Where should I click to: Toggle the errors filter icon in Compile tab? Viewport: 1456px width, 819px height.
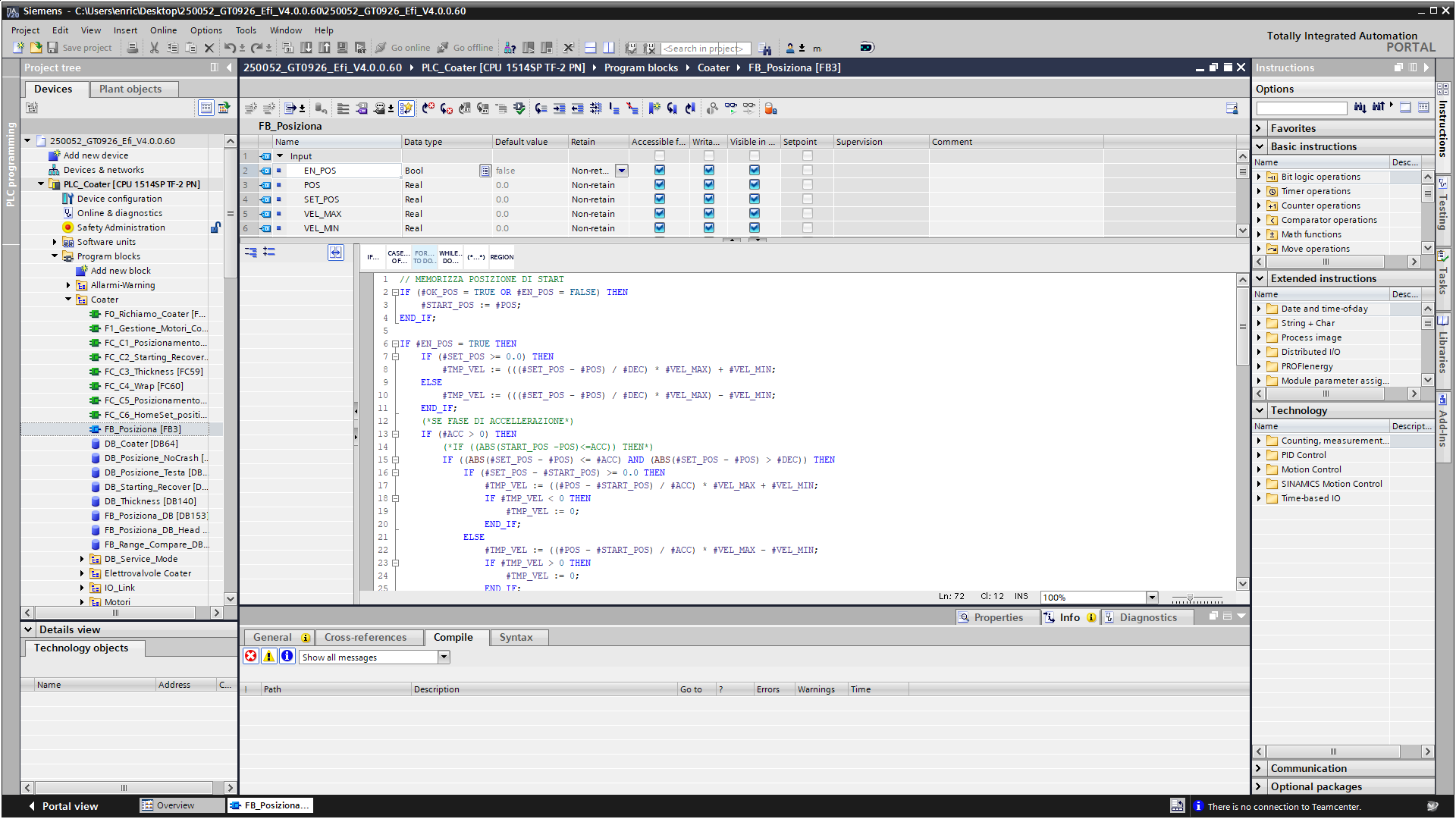pyautogui.click(x=251, y=656)
